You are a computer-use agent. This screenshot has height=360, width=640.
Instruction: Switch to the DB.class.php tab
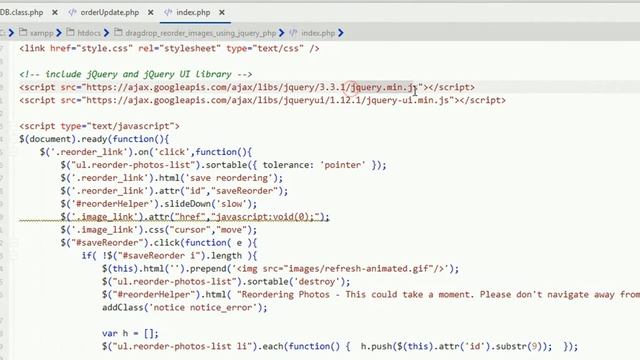[x=21, y=13]
